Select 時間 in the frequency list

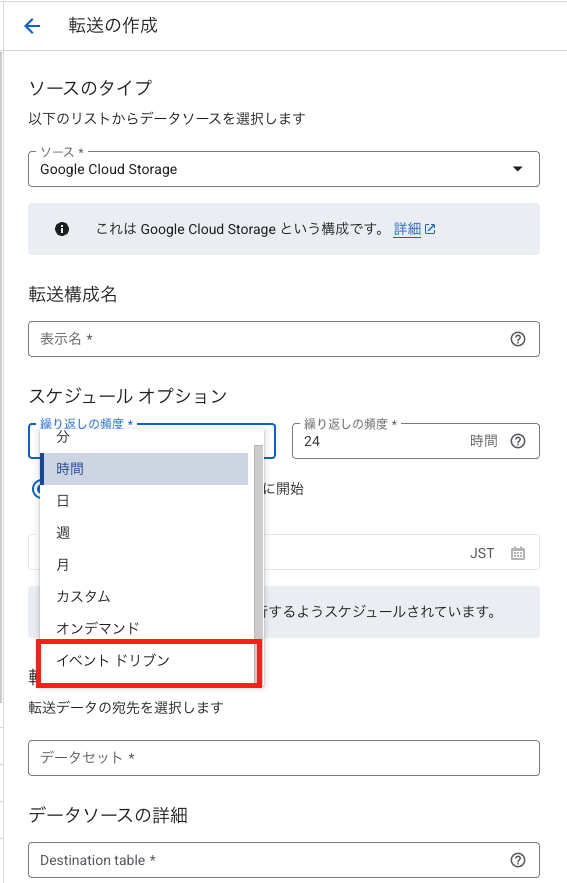tap(144, 469)
